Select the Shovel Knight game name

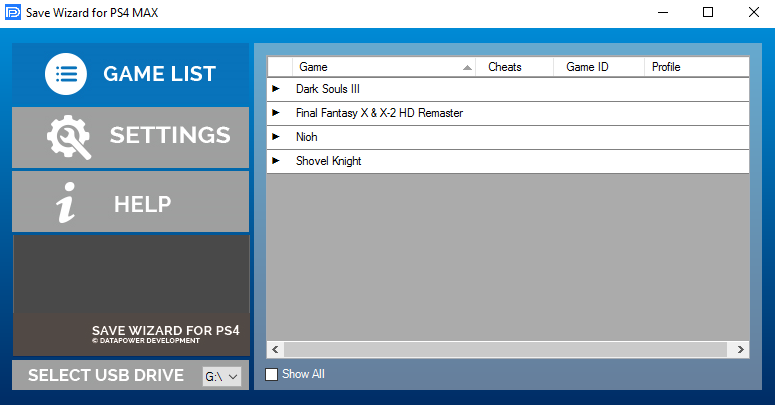pos(328,161)
